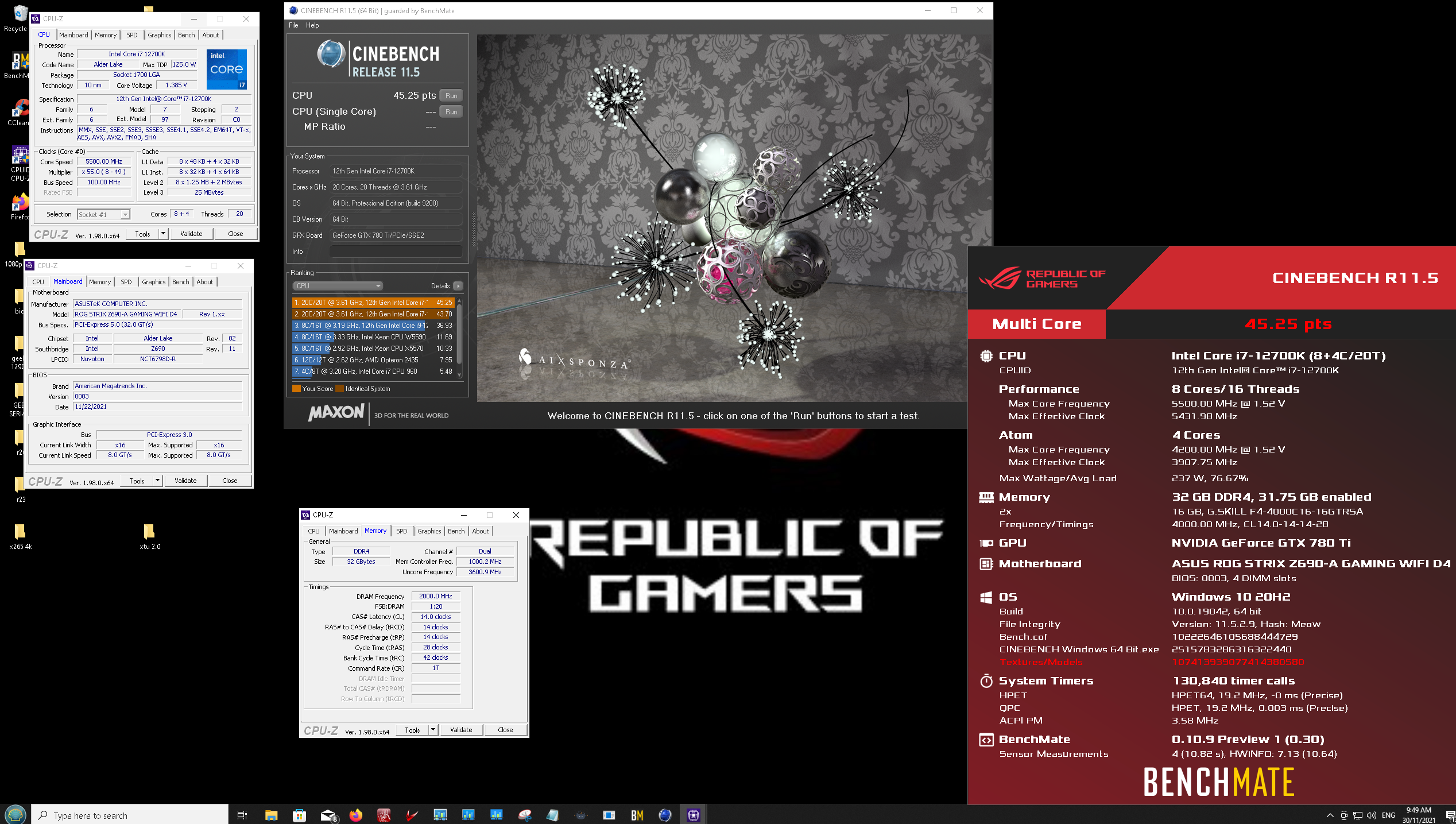
Task: Open the notification center icon
Action: 1450,815
